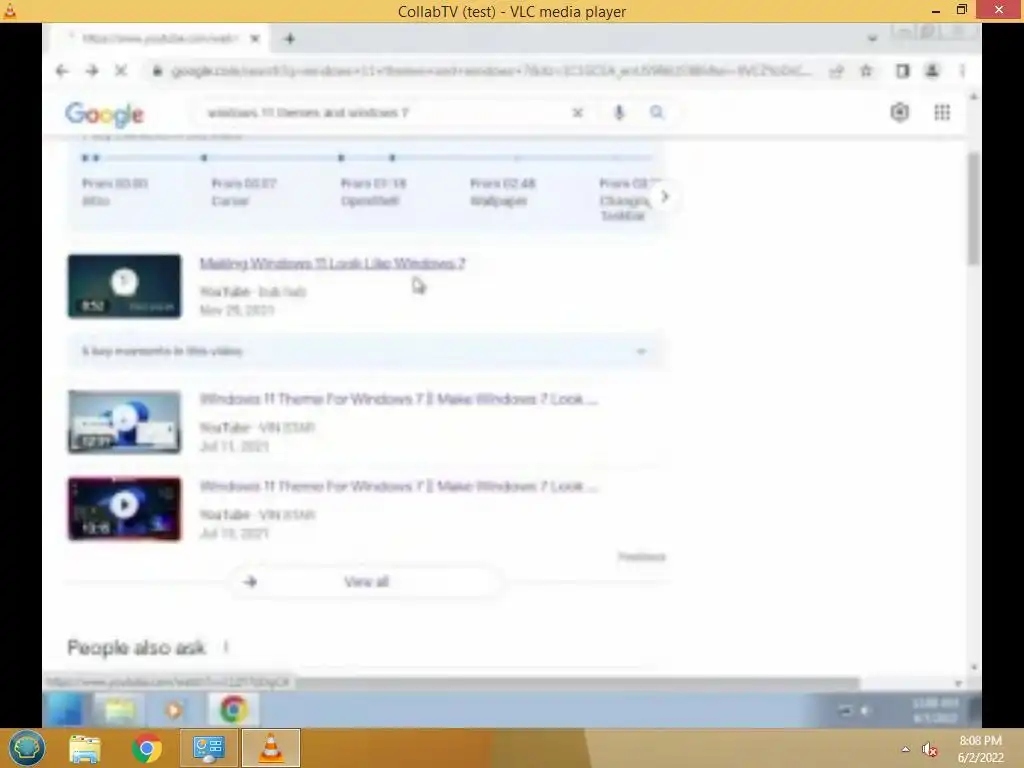Open the host Start orb
Image resolution: width=1024 pixels, height=768 pixels.
pyautogui.click(x=26, y=748)
